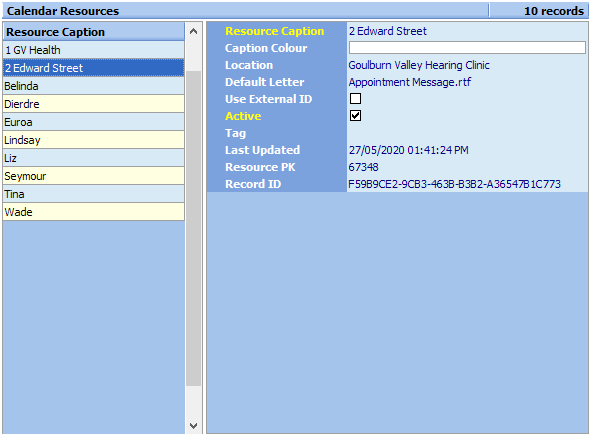Click the yellow 'Resource Caption' field label
This screenshot has width=591, height=436.
pos(274,31)
